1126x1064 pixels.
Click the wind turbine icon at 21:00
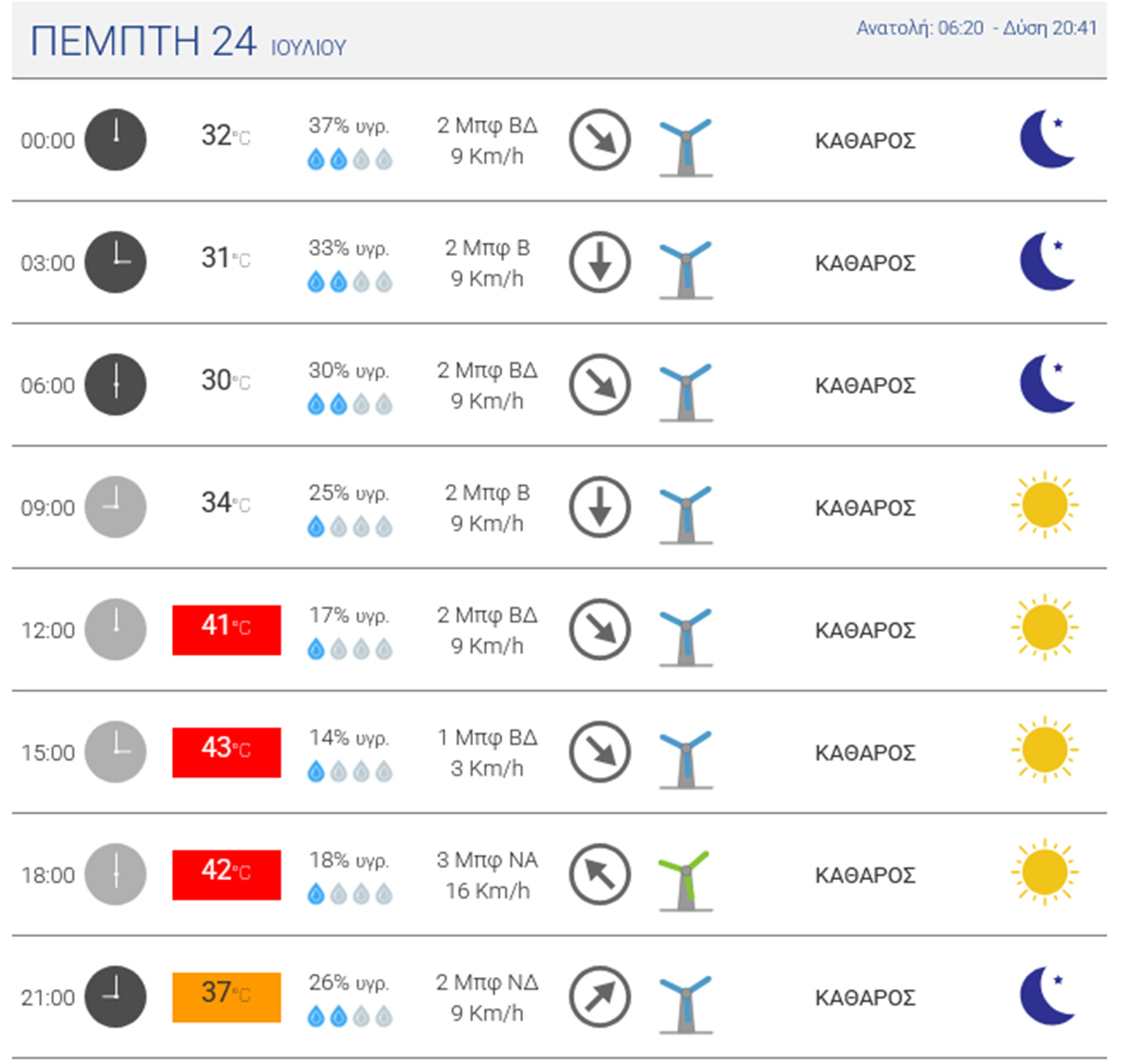pyautogui.click(x=686, y=1003)
